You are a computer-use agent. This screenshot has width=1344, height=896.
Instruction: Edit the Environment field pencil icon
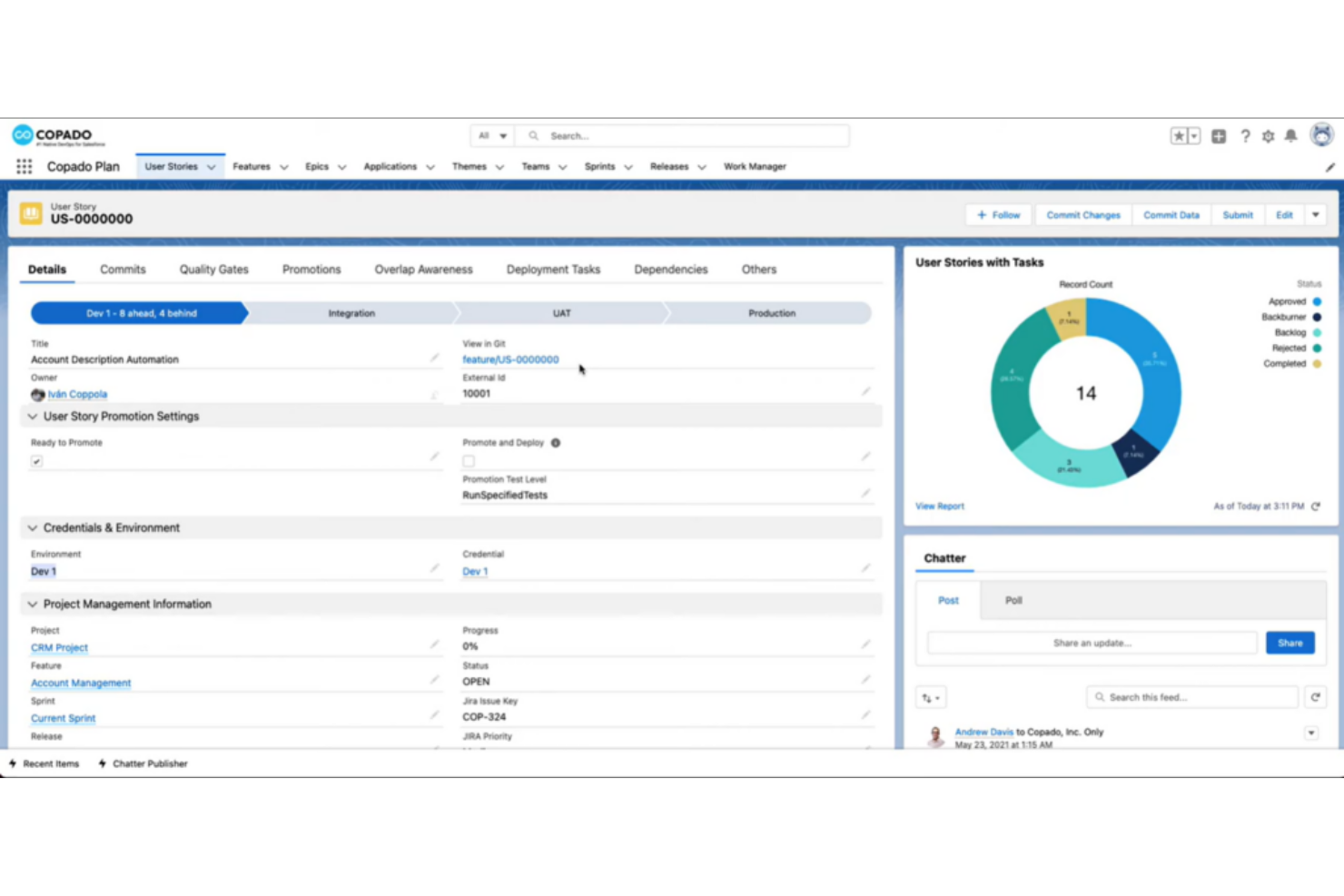point(434,568)
